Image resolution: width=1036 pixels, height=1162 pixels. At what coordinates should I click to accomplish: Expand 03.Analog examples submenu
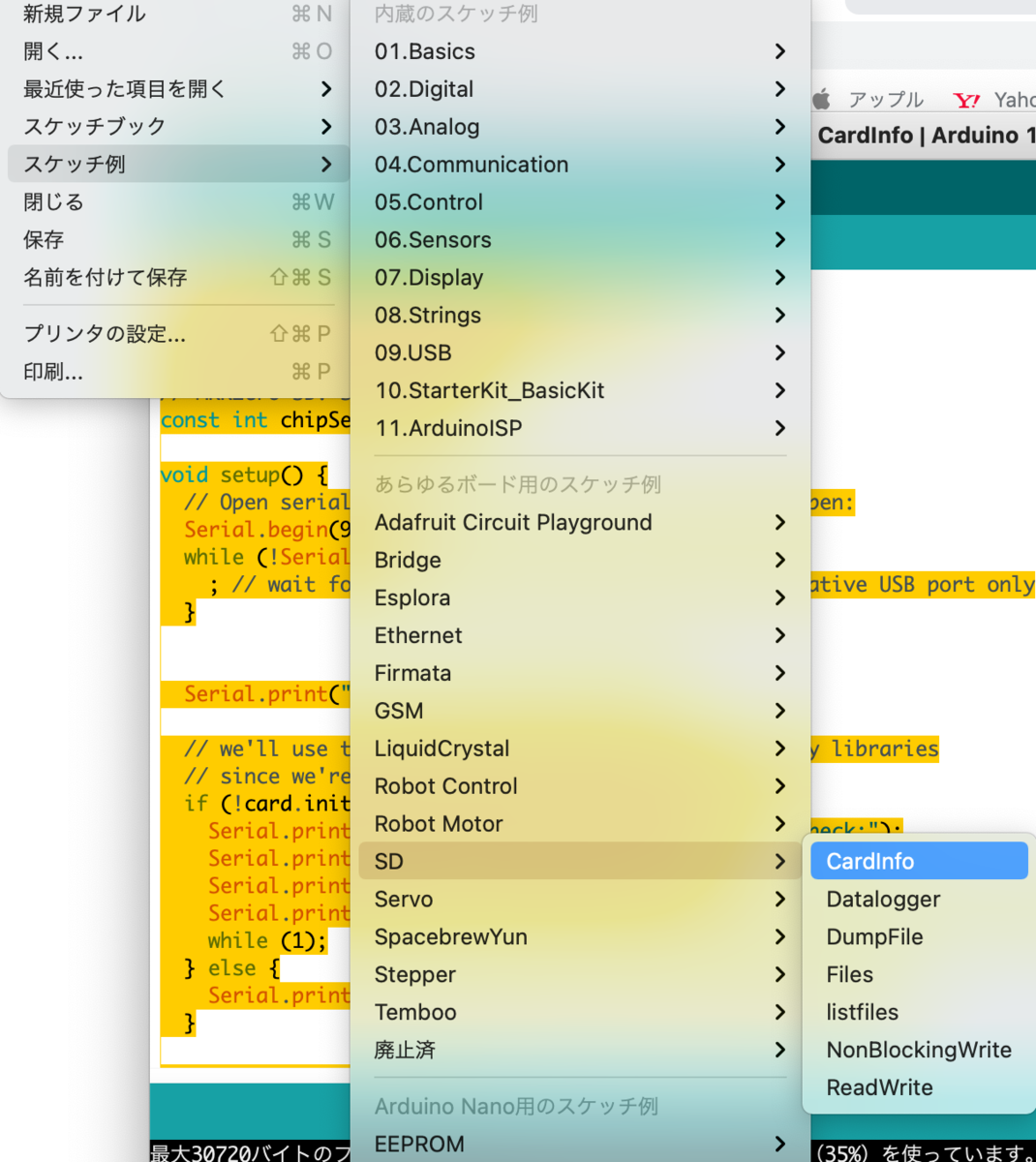(580, 127)
